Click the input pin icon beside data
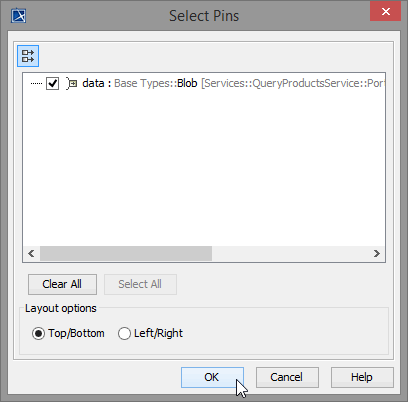Viewport: 408px width, 402px height. [x=72, y=83]
